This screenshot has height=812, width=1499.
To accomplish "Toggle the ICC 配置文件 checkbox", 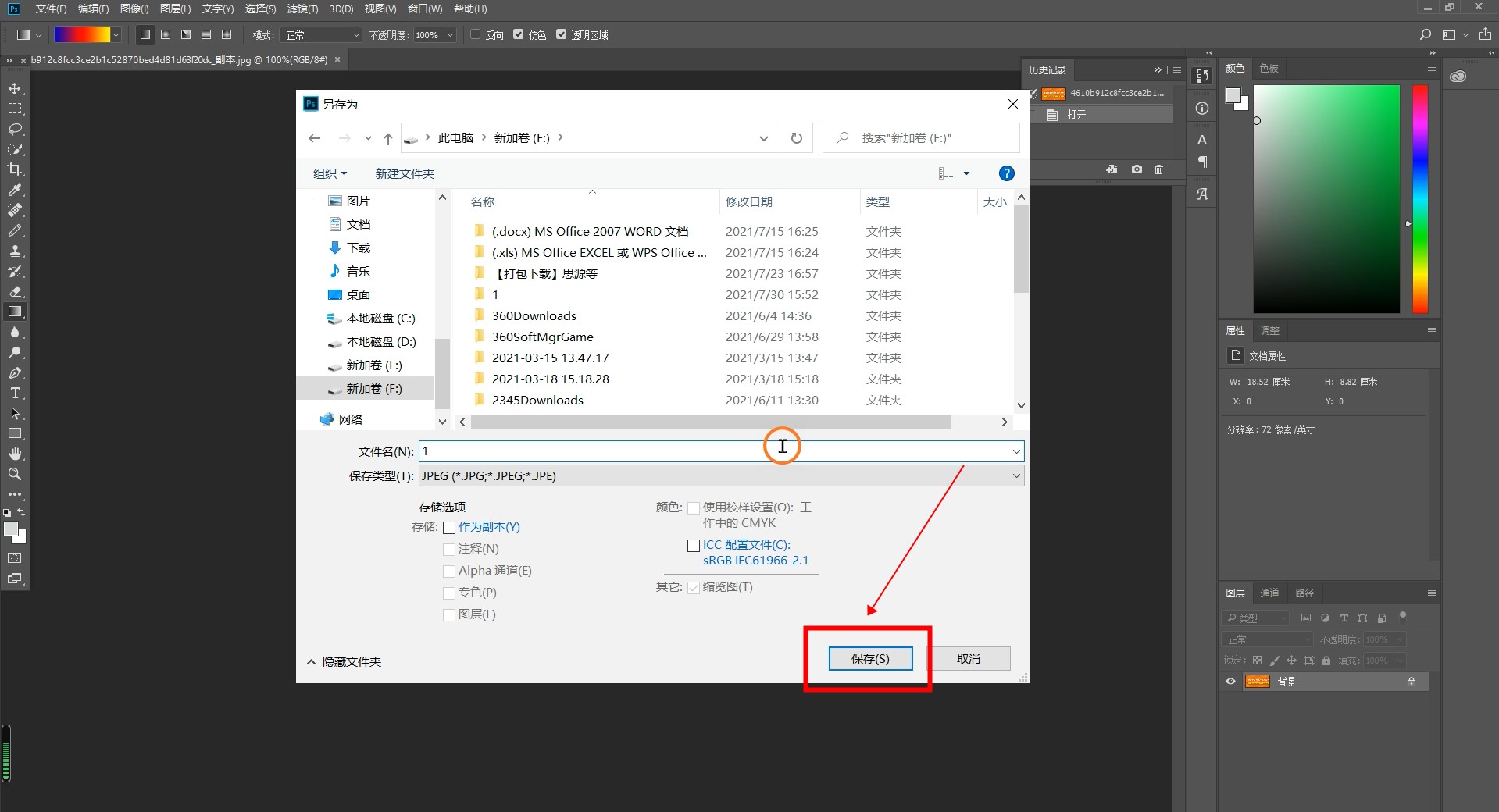I will pyautogui.click(x=693, y=546).
